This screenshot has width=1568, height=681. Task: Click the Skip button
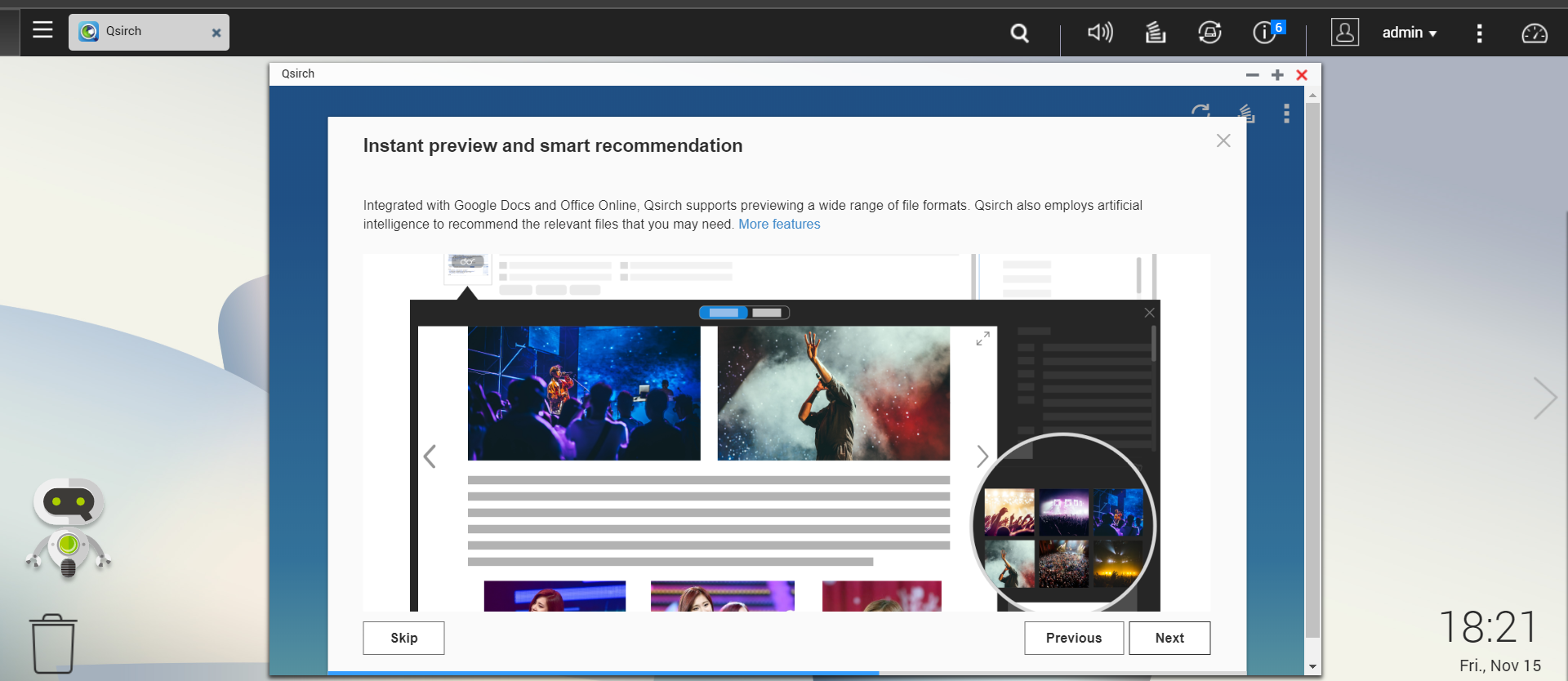pyautogui.click(x=403, y=638)
